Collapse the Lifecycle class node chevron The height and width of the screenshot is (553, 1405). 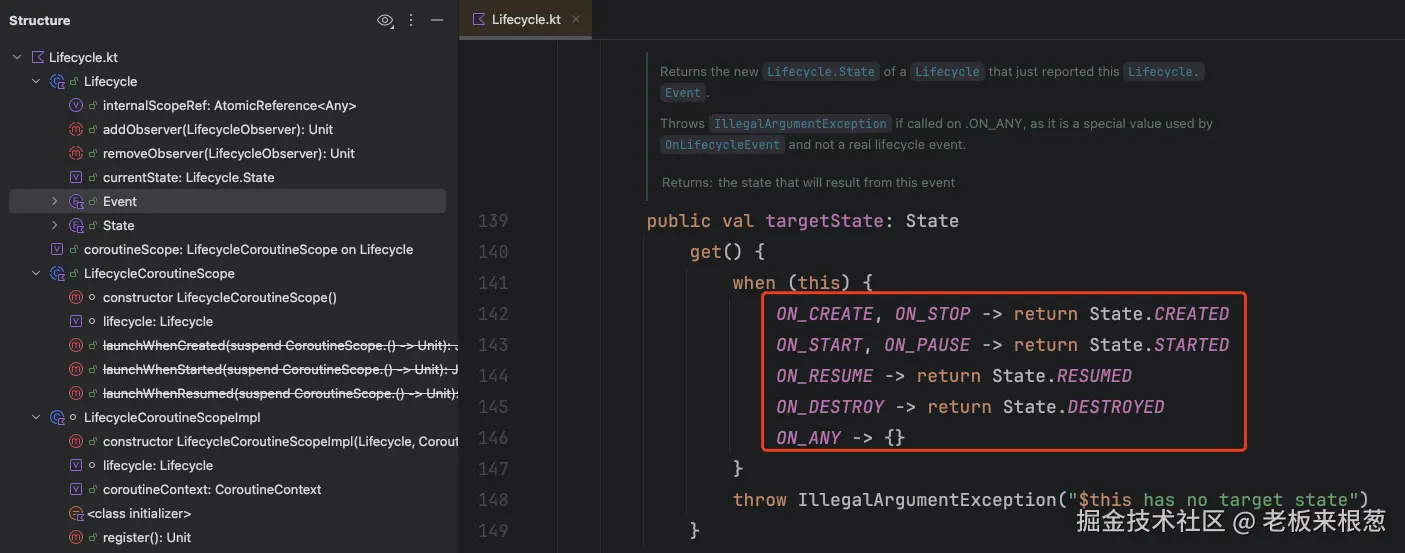(x=36, y=81)
